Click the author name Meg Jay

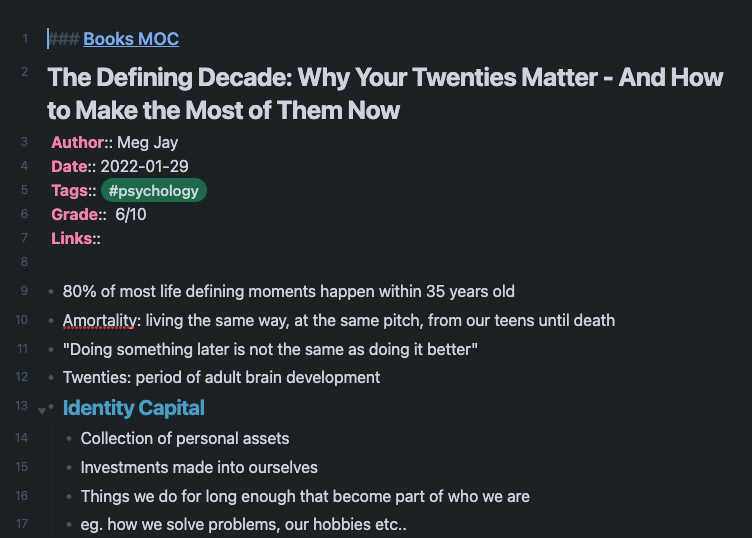point(148,142)
